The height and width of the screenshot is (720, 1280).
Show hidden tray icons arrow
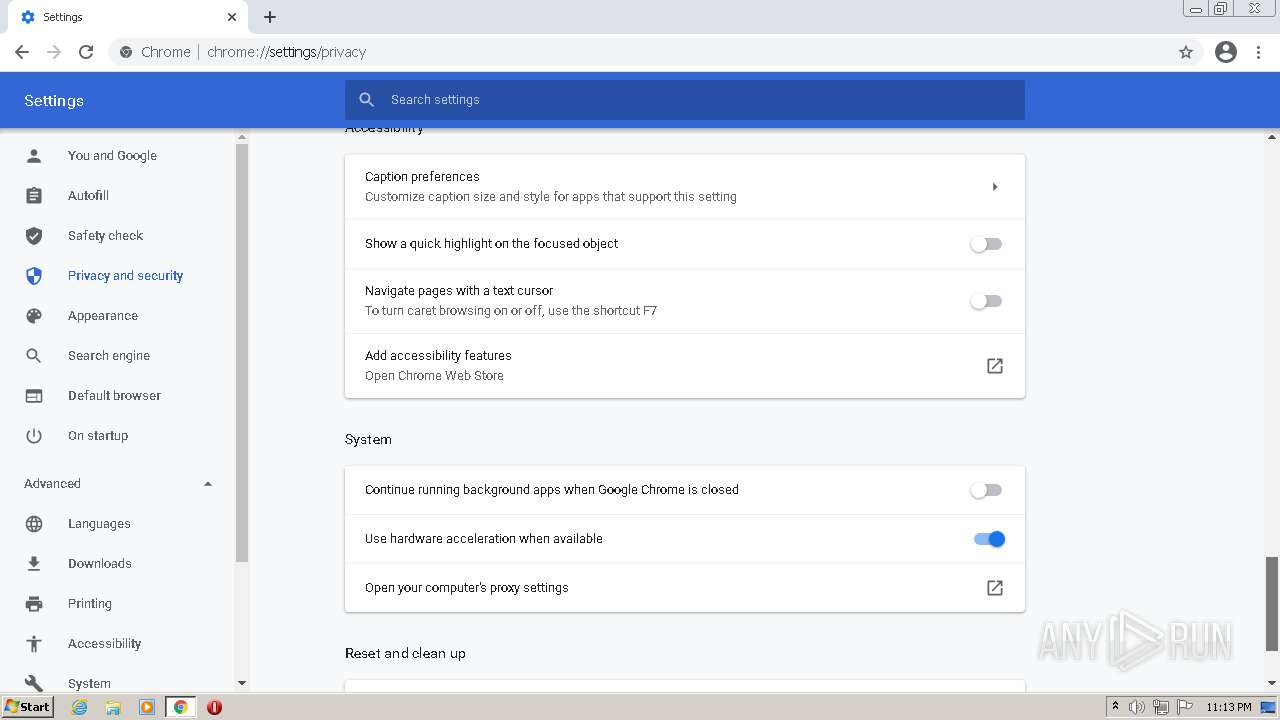(x=1115, y=707)
